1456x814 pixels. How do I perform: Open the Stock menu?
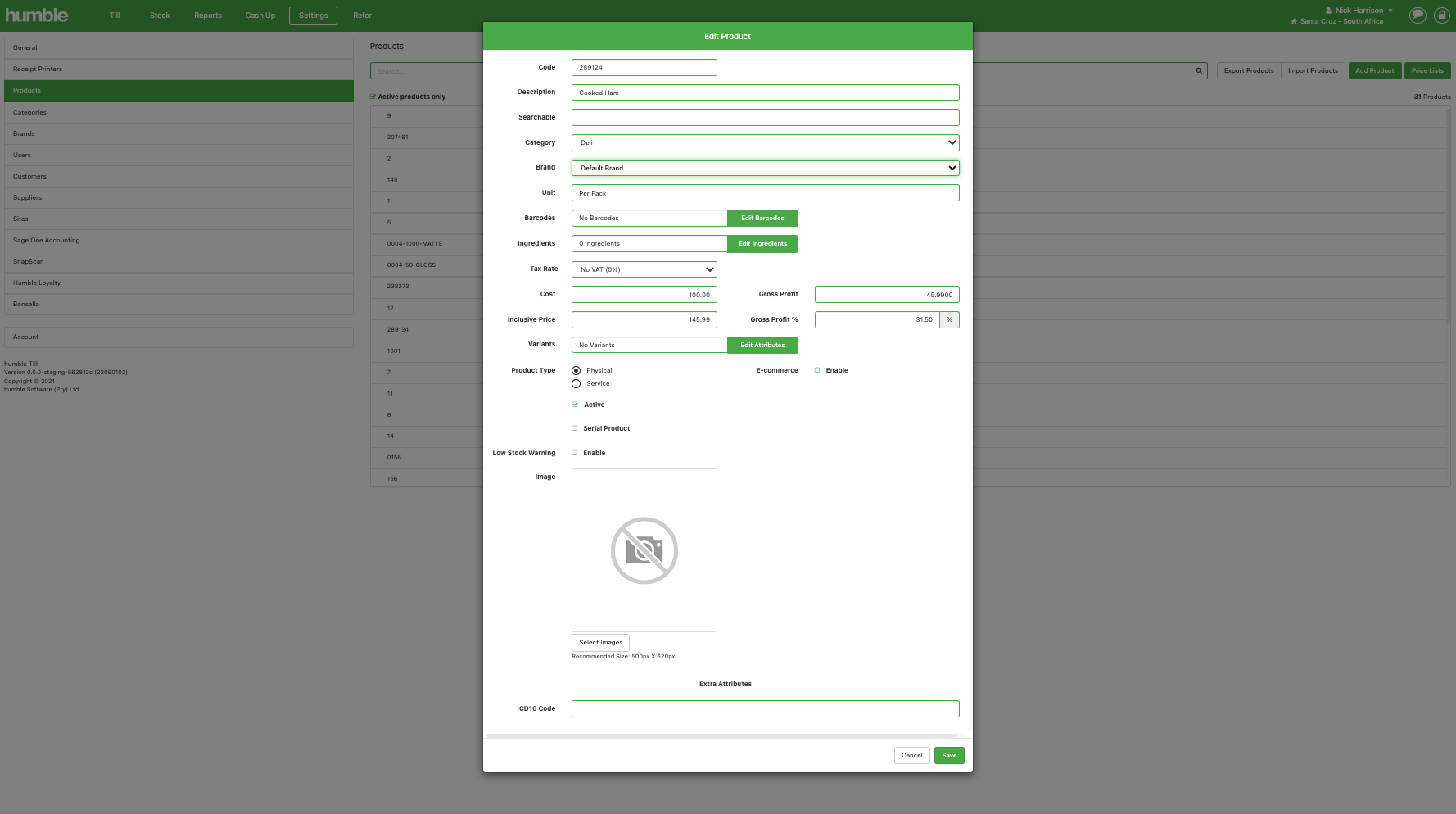click(x=160, y=16)
